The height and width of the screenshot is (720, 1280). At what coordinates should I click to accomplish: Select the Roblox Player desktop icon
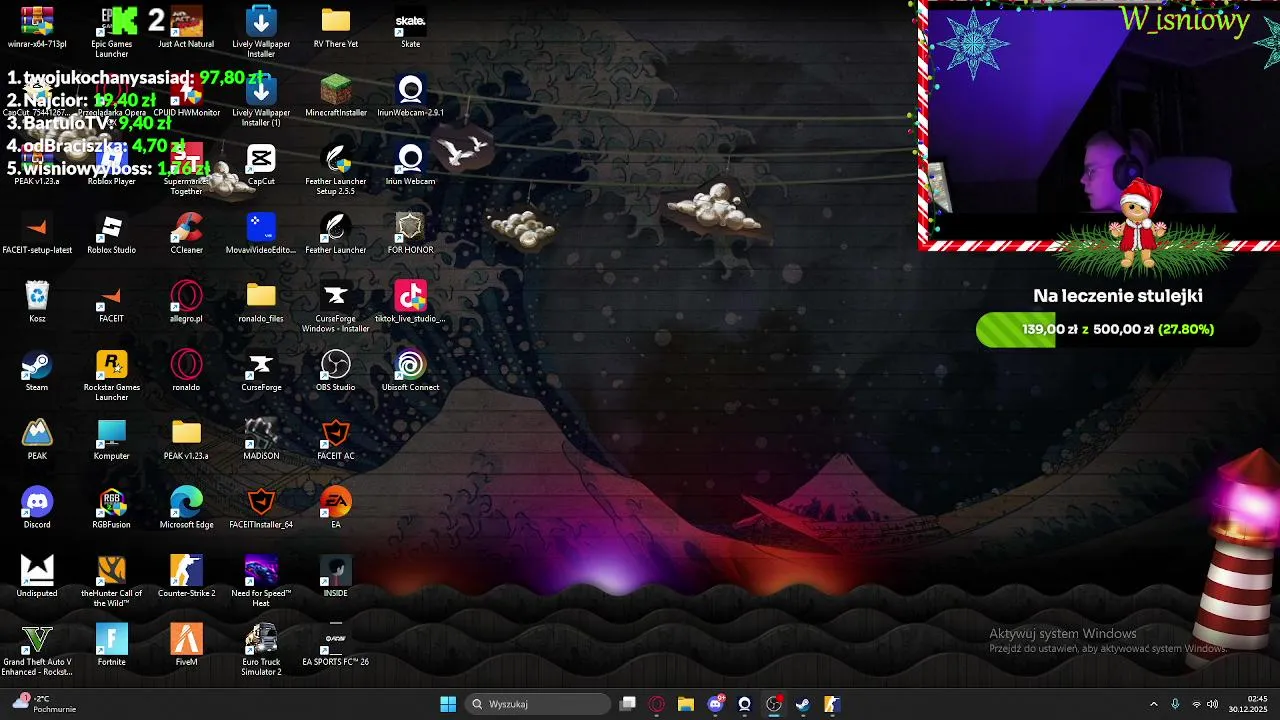point(111,165)
